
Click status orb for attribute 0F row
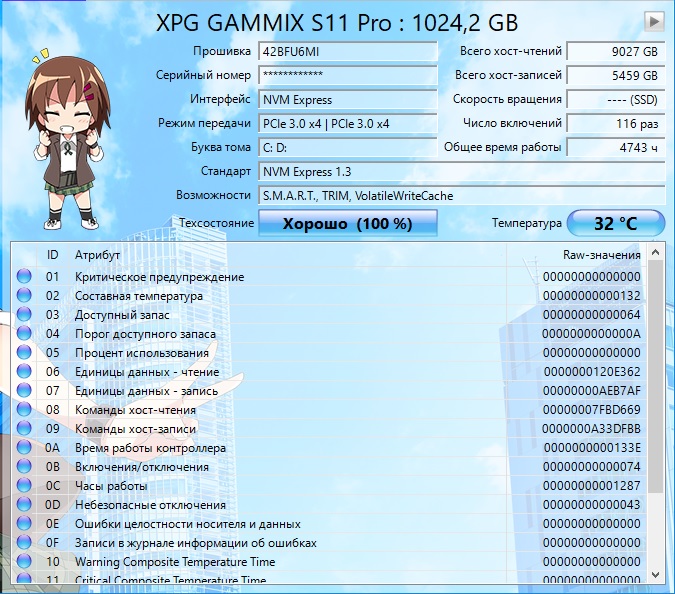[24, 542]
